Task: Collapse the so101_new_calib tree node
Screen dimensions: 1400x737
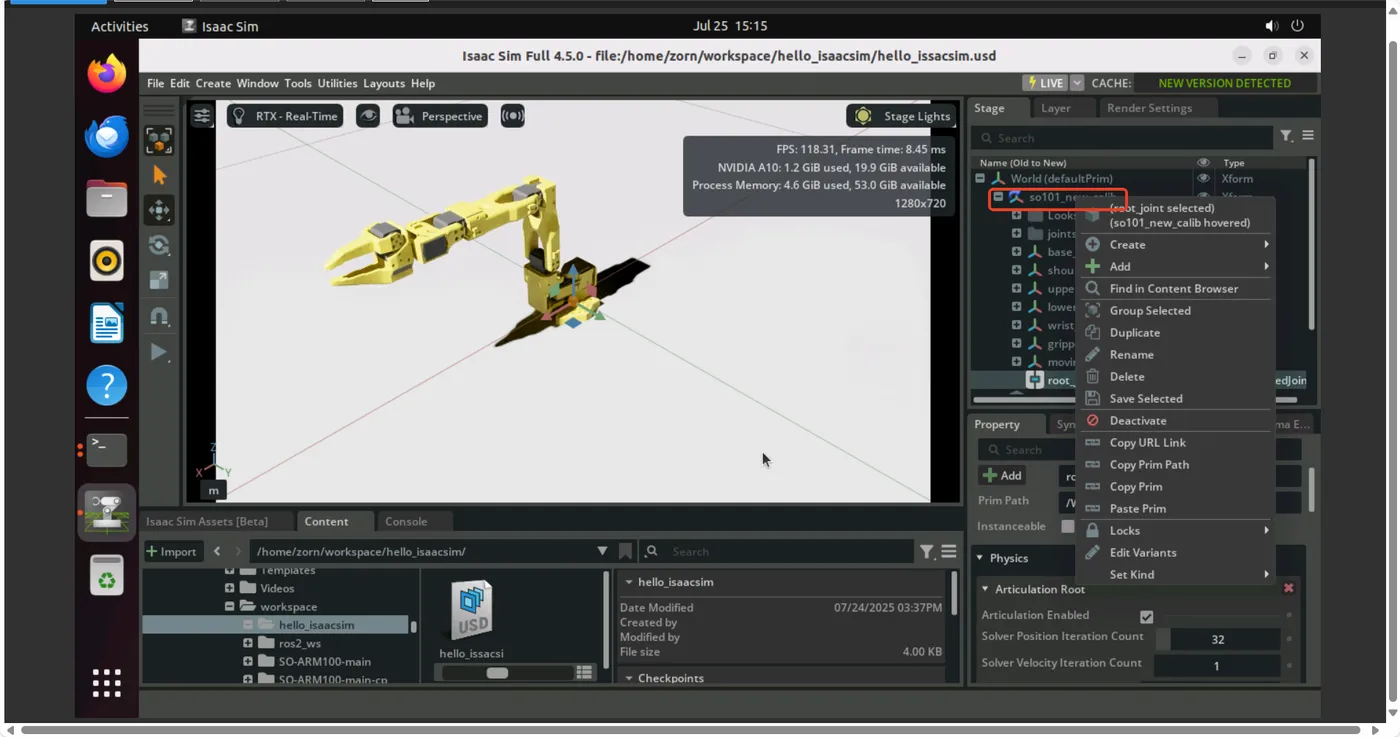Action: [998, 197]
